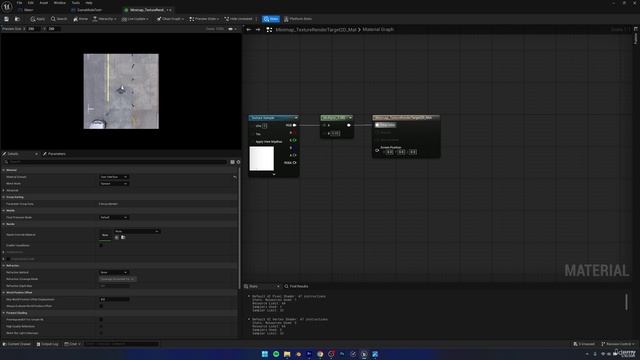The width and height of the screenshot is (640, 360).
Task: Toggle the High Quality Reflections checkbox
Action: click(x=101, y=327)
